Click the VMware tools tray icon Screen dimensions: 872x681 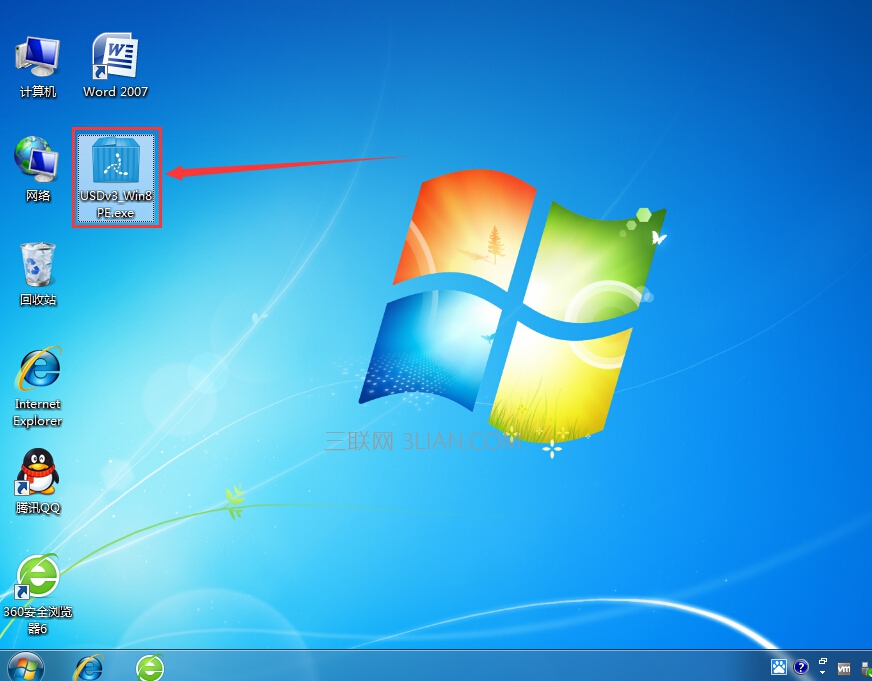click(844, 669)
